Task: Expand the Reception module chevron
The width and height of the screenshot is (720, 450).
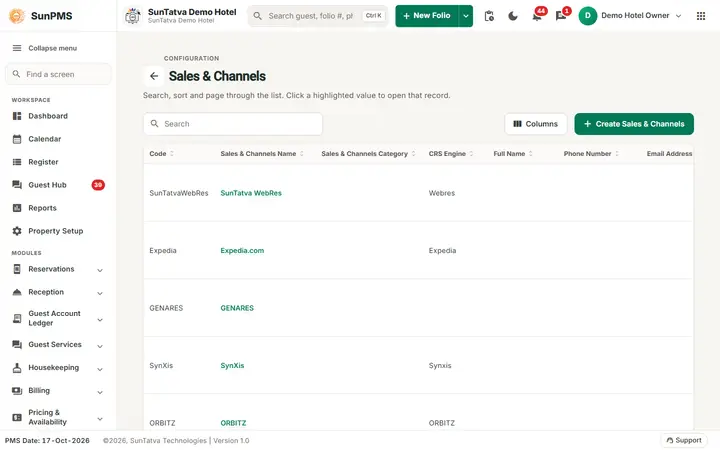Action: 100,293
